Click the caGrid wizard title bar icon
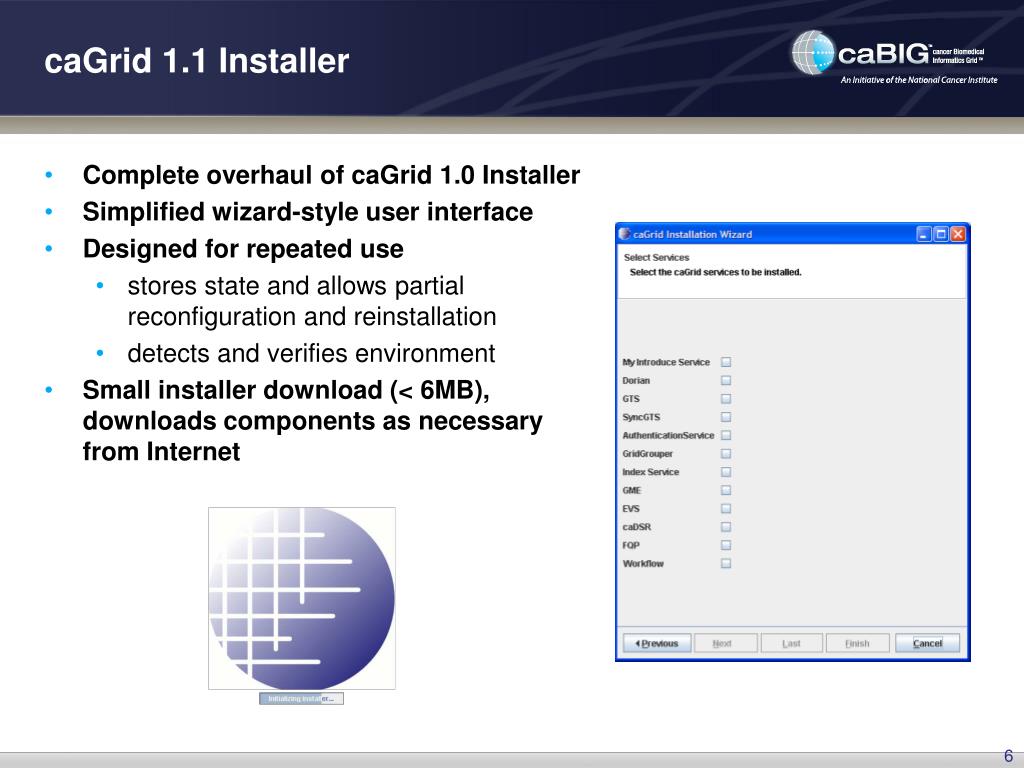Viewport: 1024px width, 768px height. point(624,234)
